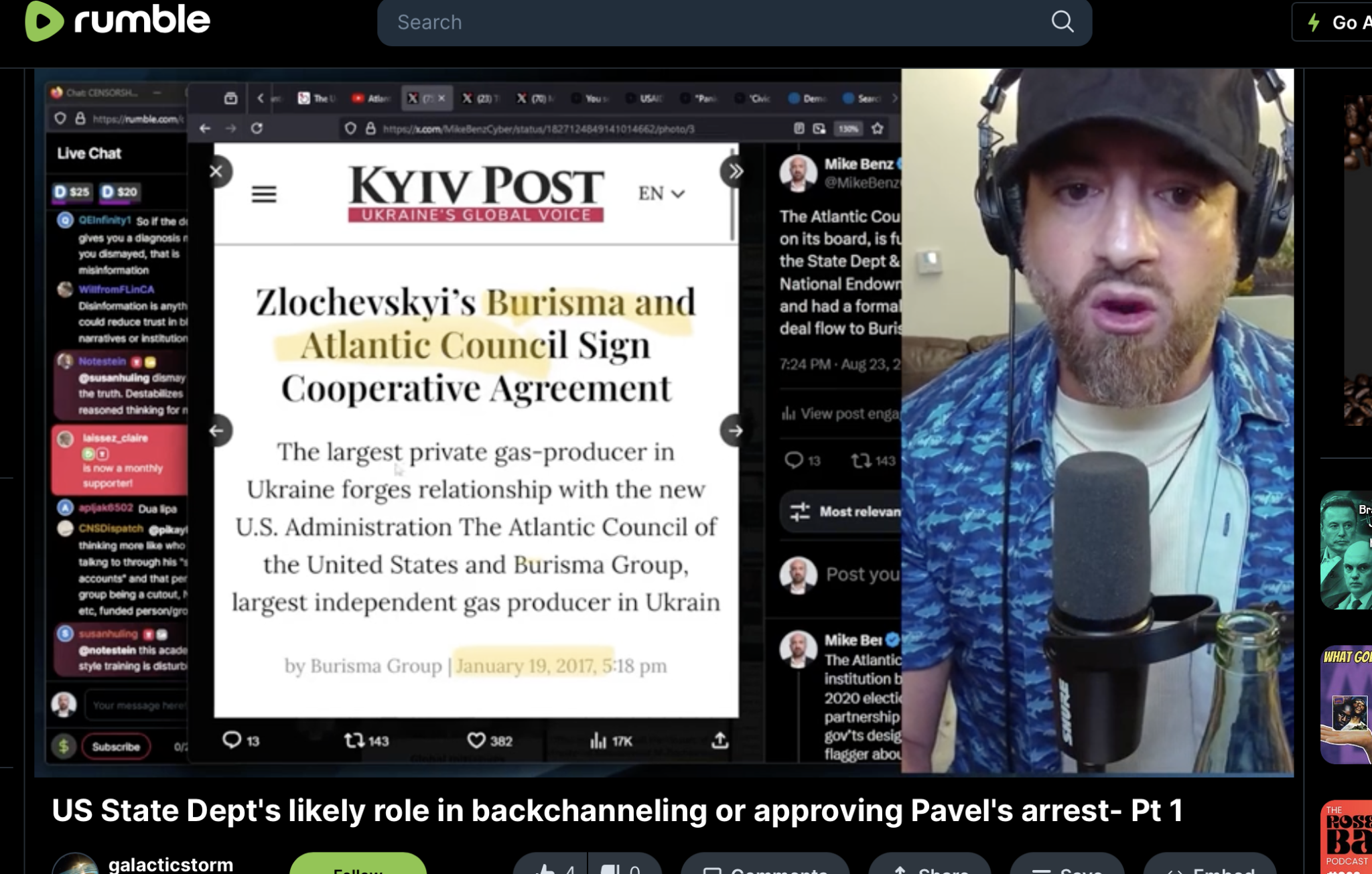Click the Rumble logo

click(x=117, y=20)
